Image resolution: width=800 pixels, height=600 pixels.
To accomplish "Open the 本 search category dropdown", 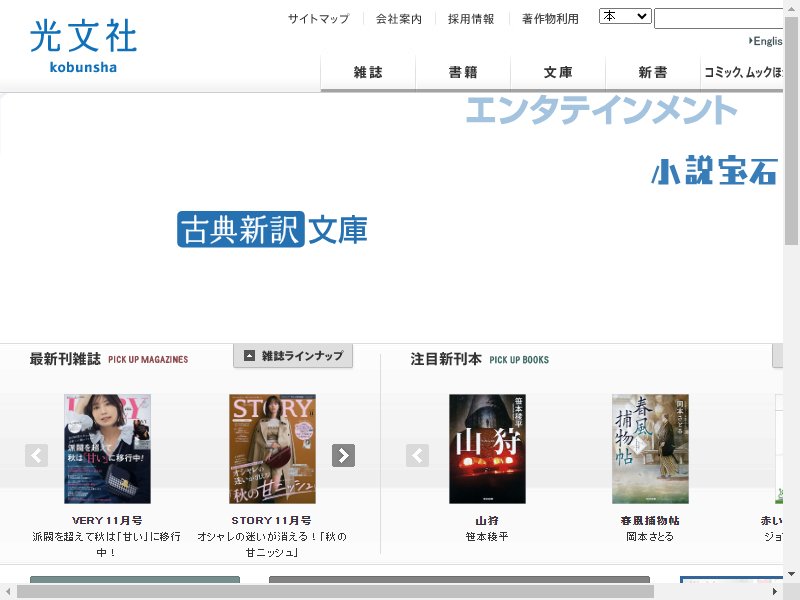I will coord(625,16).
